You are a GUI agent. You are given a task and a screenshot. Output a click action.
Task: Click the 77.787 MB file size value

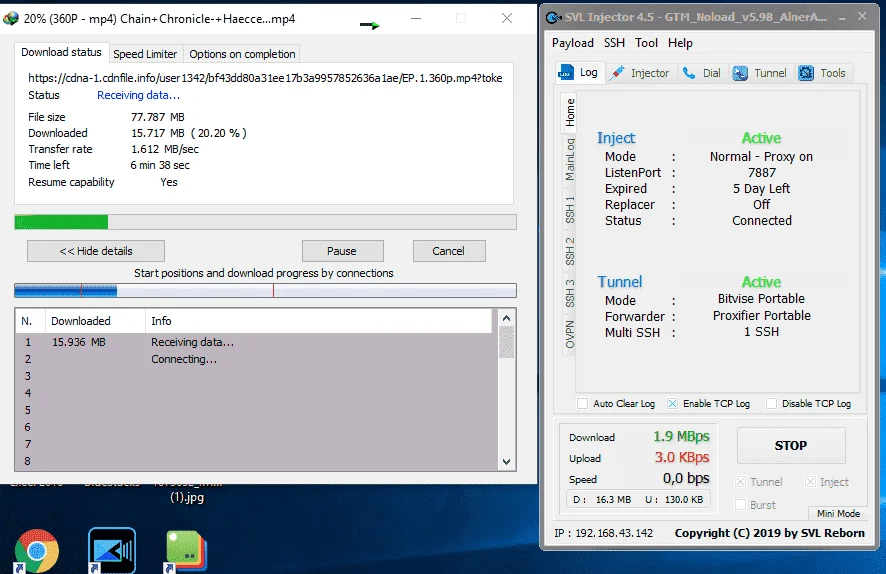[x=158, y=117]
